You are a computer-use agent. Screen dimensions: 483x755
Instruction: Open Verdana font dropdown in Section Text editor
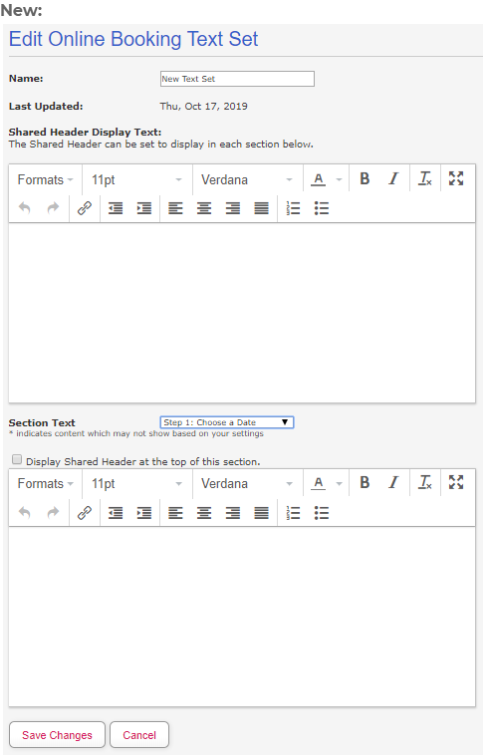[x=247, y=483]
